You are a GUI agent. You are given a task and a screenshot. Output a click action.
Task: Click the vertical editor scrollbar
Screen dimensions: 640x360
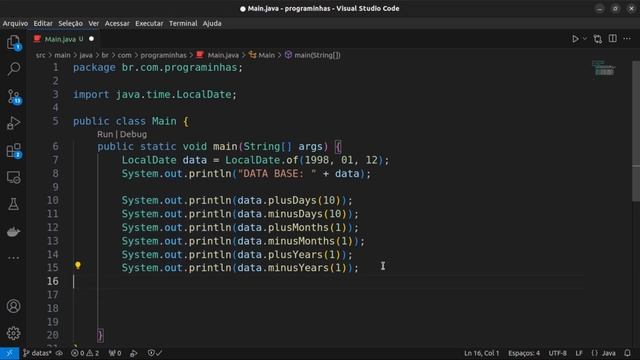pyautogui.click(x=636, y=131)
